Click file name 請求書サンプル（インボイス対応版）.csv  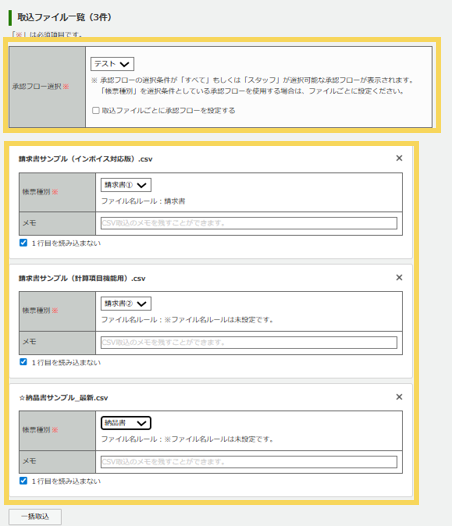pos(86,159)
